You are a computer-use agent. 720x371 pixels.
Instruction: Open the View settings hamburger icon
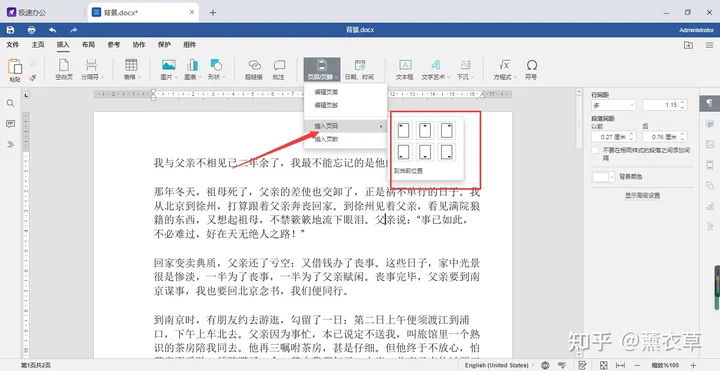coord(709,45)
